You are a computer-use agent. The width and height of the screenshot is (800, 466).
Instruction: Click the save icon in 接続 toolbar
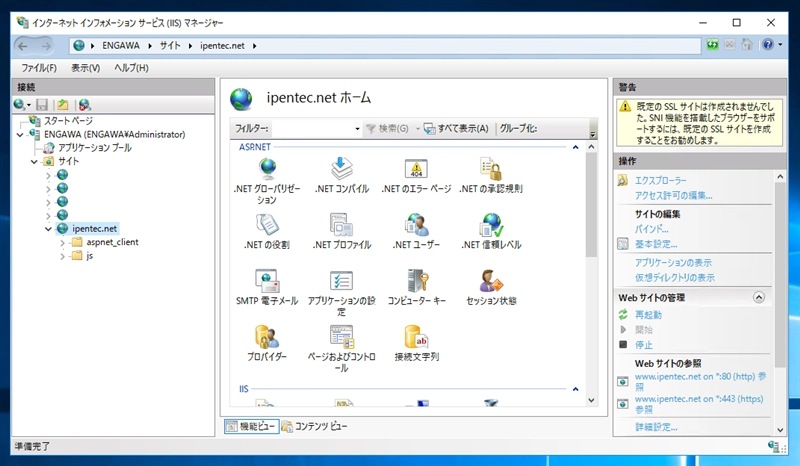click(42, 105)
